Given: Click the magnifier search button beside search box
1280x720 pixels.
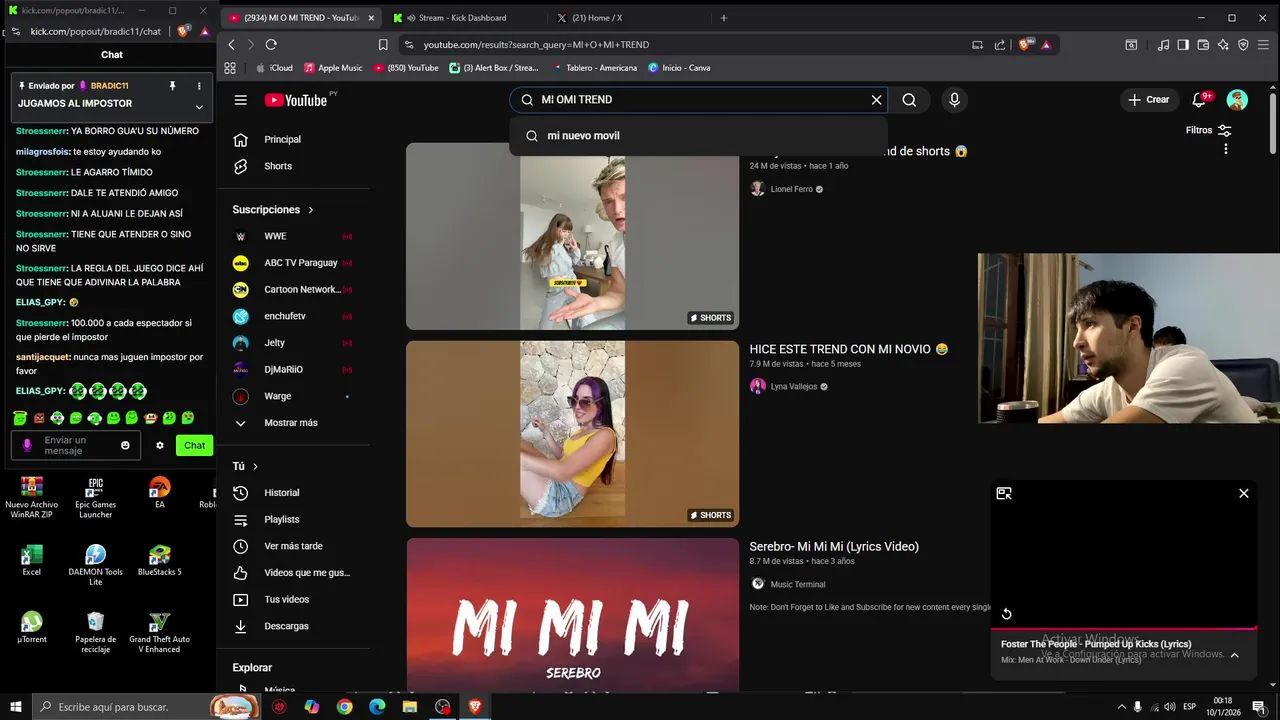Looking at the screenshot, I should click(x=909, y=100).
